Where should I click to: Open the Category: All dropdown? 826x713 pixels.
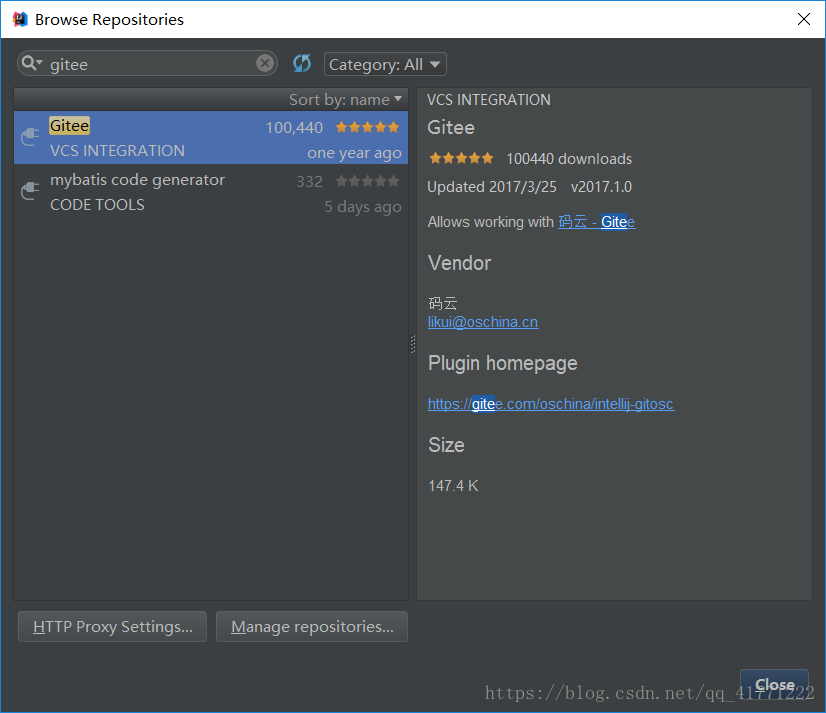click(x=385, y=64)
